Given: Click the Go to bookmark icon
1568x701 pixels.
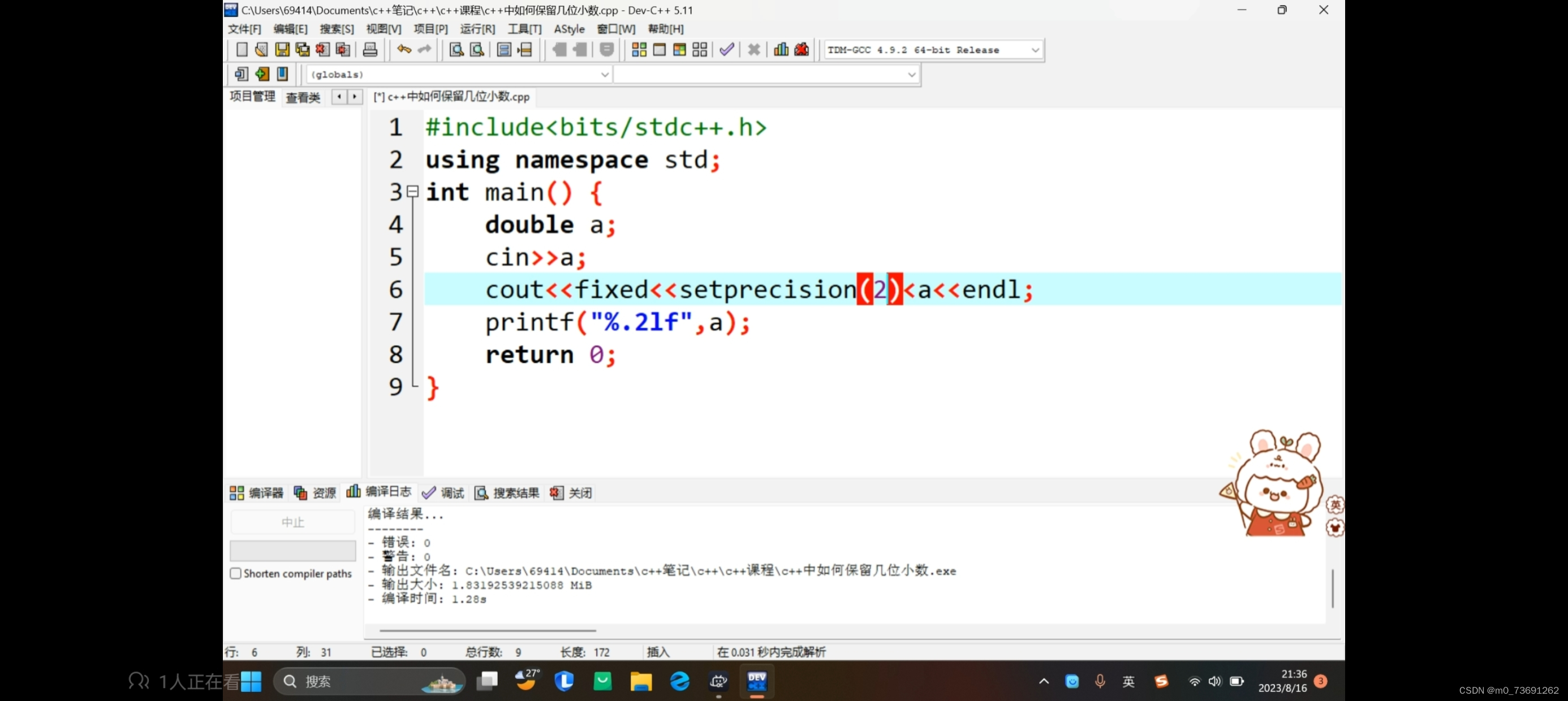Looking at the screenshot, I should 282,74.
